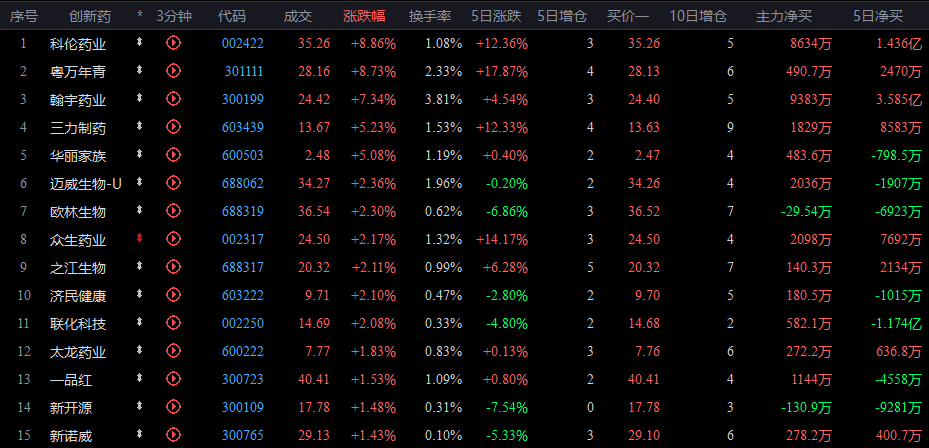Select the 一品红 stock name
The image size is (929, 448).
click(x=71, y=380)
